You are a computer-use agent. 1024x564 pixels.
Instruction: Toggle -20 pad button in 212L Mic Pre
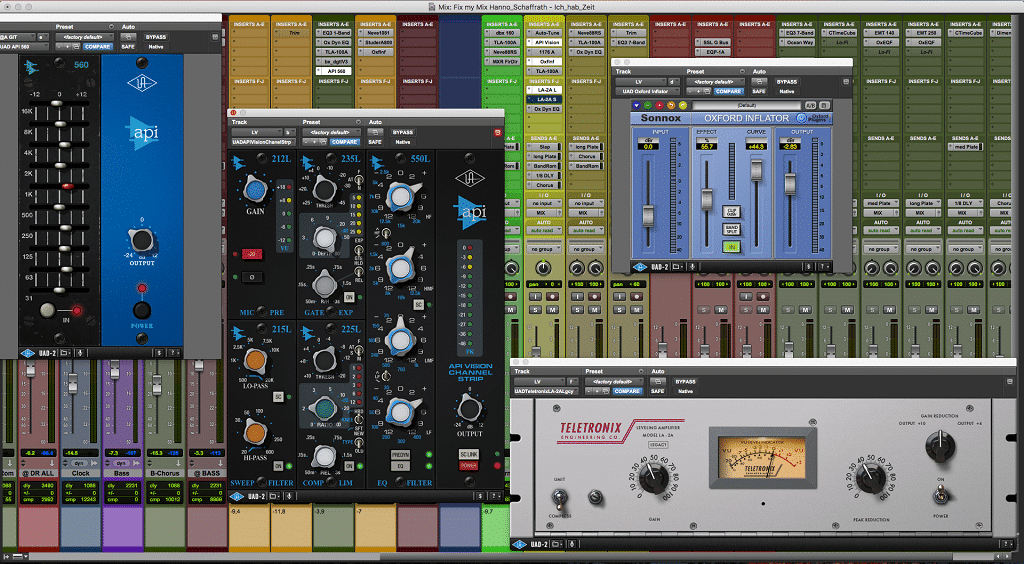click(252, 254)
